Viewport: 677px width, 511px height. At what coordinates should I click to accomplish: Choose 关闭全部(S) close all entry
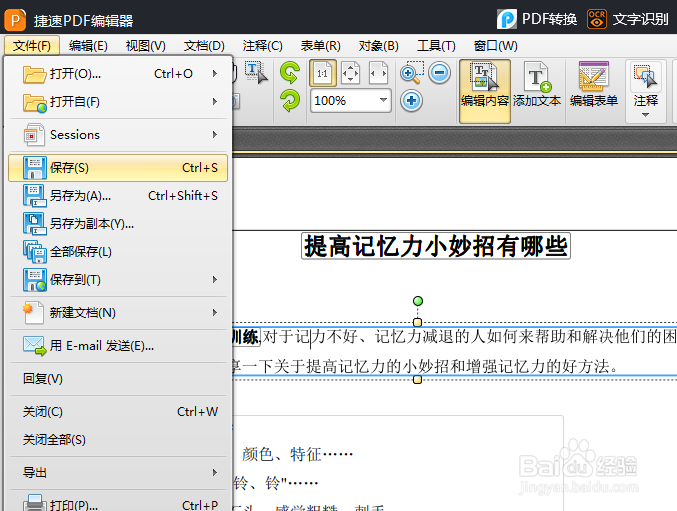pyautogui.click(x=118, y=440)
